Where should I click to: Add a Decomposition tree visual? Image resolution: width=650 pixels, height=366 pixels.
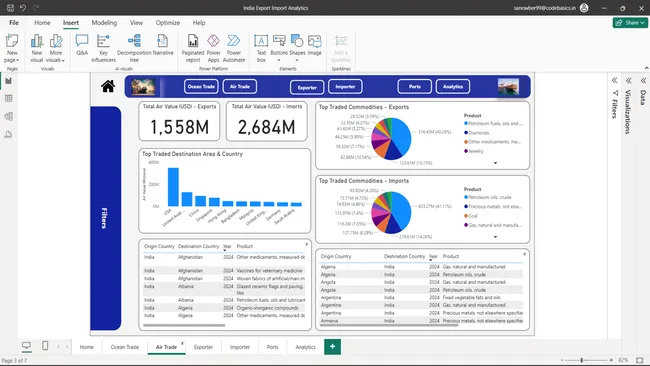(134, 48)
